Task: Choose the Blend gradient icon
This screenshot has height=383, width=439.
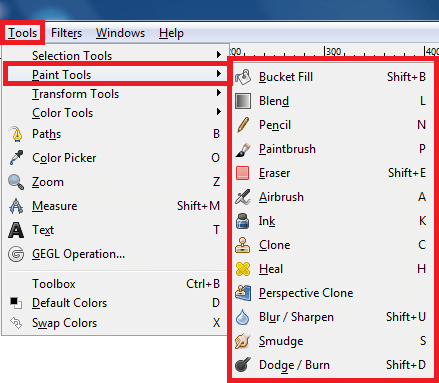Action: click(243, 101)
